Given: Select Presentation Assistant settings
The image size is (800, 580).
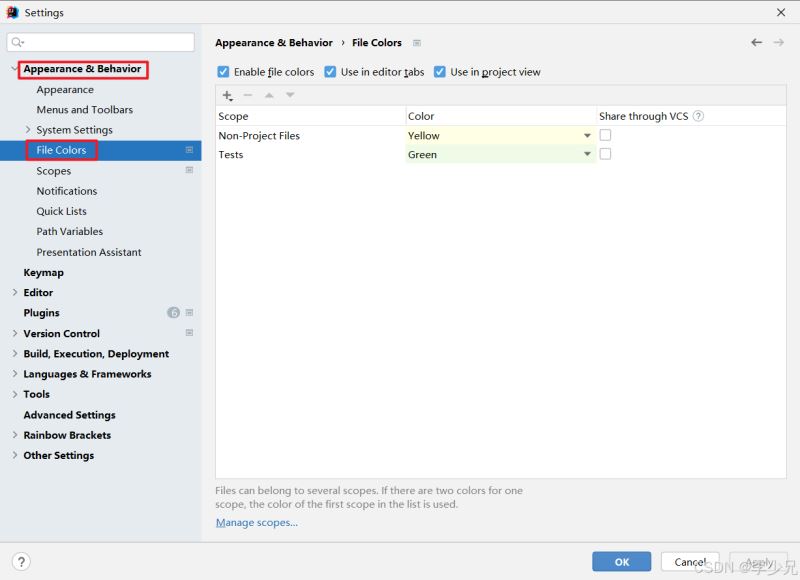Looking at the screenshot, I should (89, 252).
